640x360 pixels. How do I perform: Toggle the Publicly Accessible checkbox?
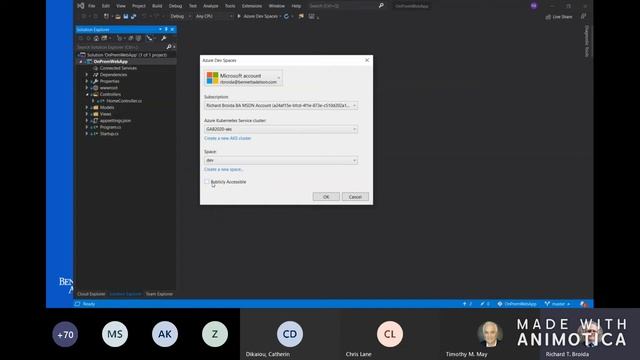(207, 182)
